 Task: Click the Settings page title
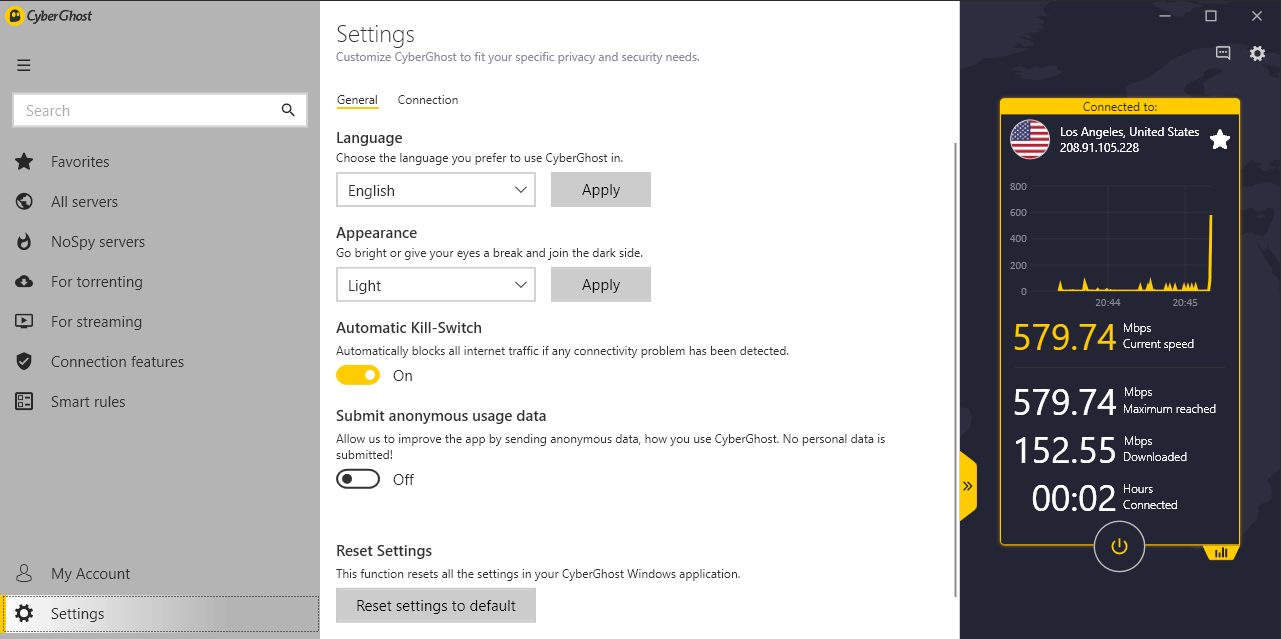(375, 34)
